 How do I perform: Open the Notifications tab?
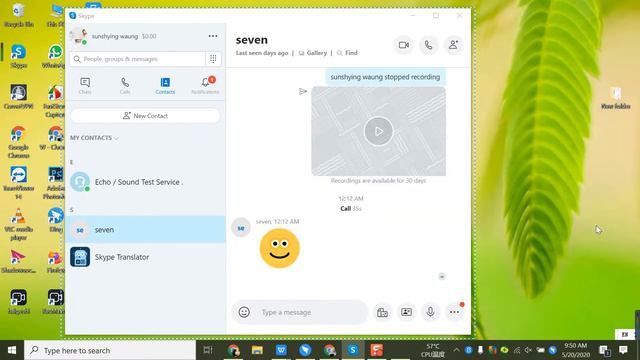pyautogui.click(x=205, y=86)
